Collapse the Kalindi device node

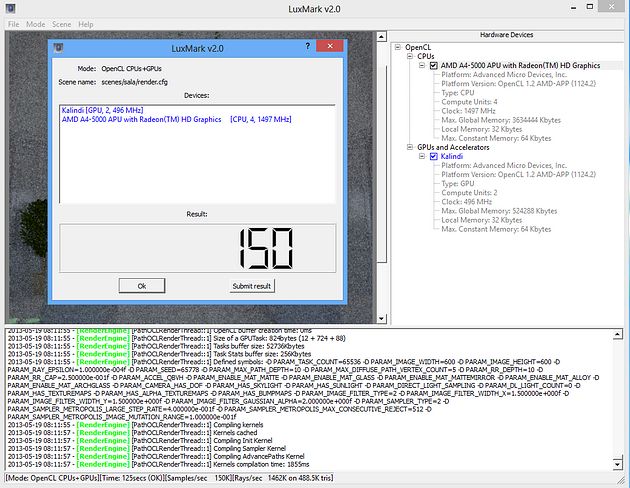click(422, 156)
